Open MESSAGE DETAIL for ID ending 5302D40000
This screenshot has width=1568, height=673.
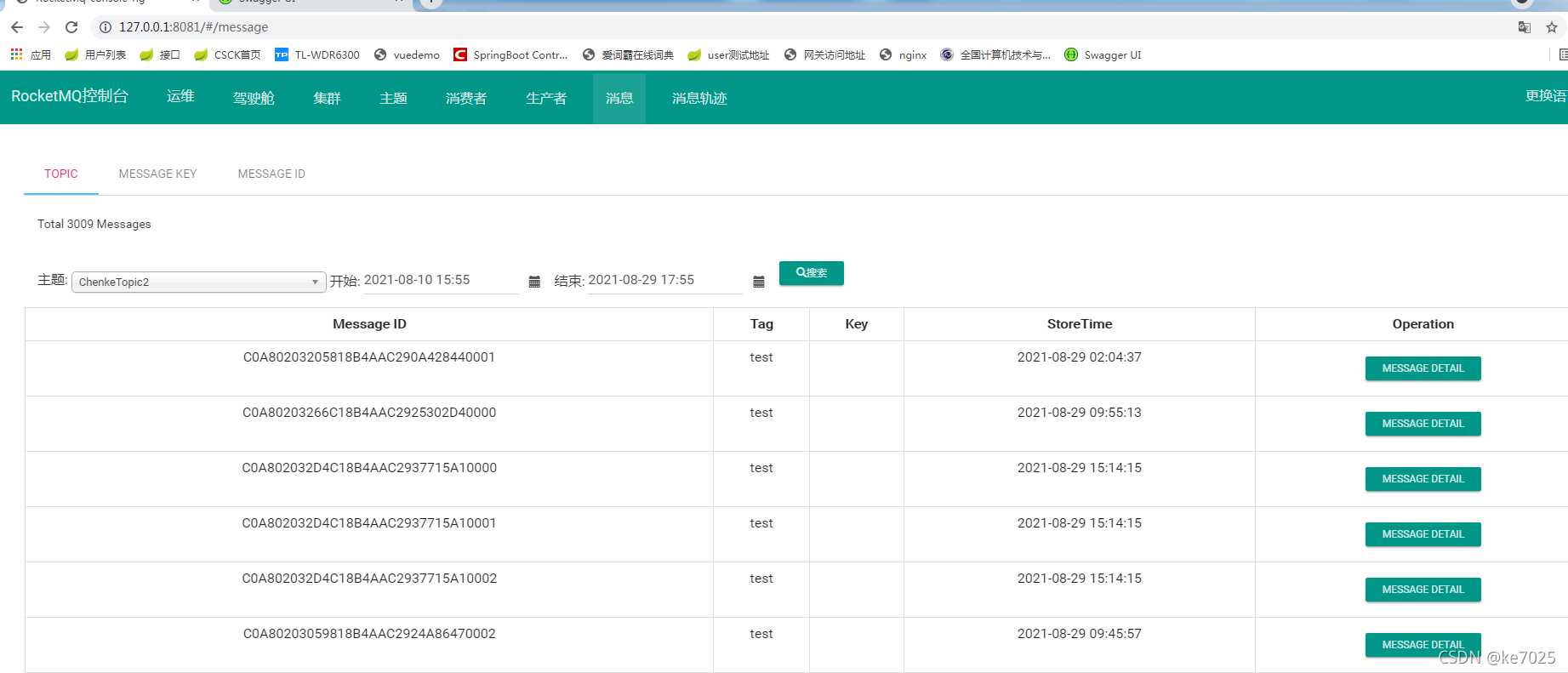click(x=1423, y=424)
